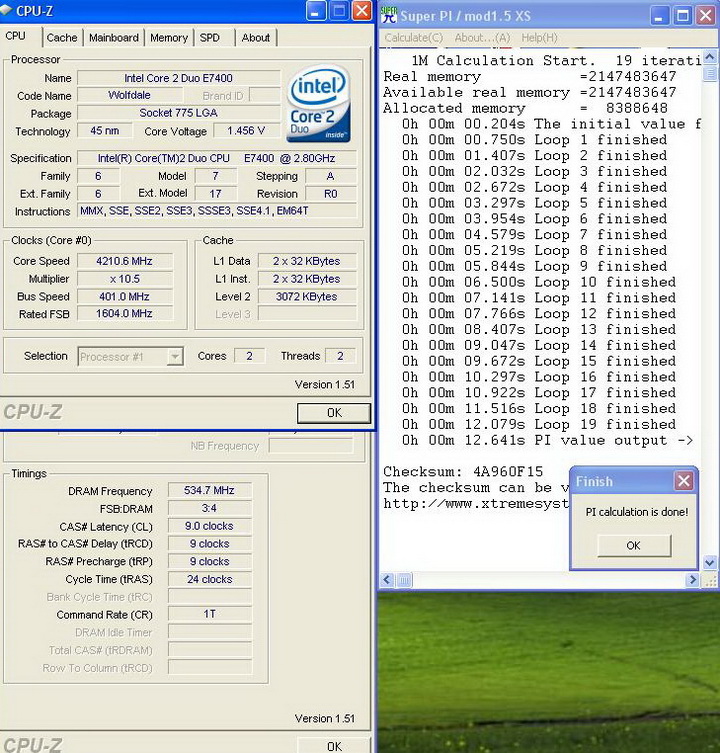Viewport: 720px width, 753px height.
Task: Click the Revision value R0
Action: [331, 194]
